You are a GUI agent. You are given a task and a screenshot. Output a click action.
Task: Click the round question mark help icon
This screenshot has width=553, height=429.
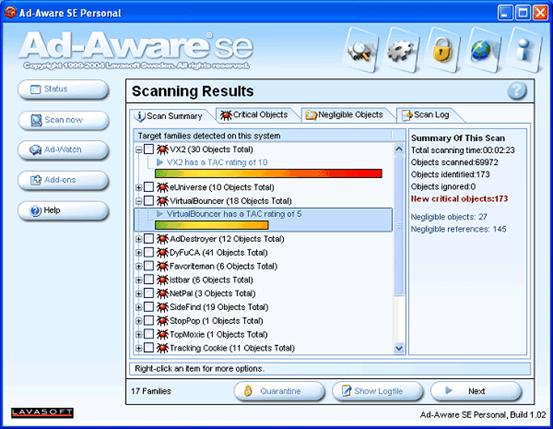(517, 91)
